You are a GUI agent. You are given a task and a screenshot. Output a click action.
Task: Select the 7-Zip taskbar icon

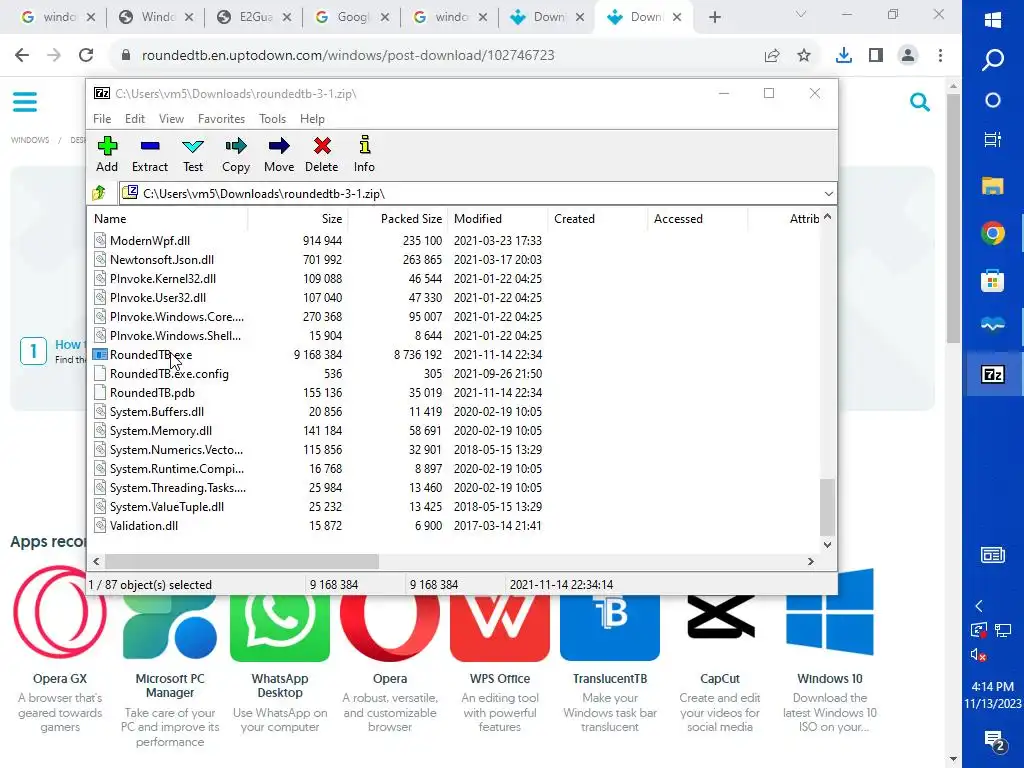[x=993, y=374]
